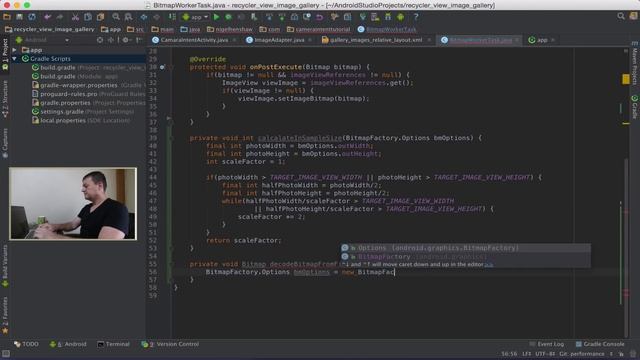
Task: Open gradle-wrapper.properties file
Action: click(89, 85)
